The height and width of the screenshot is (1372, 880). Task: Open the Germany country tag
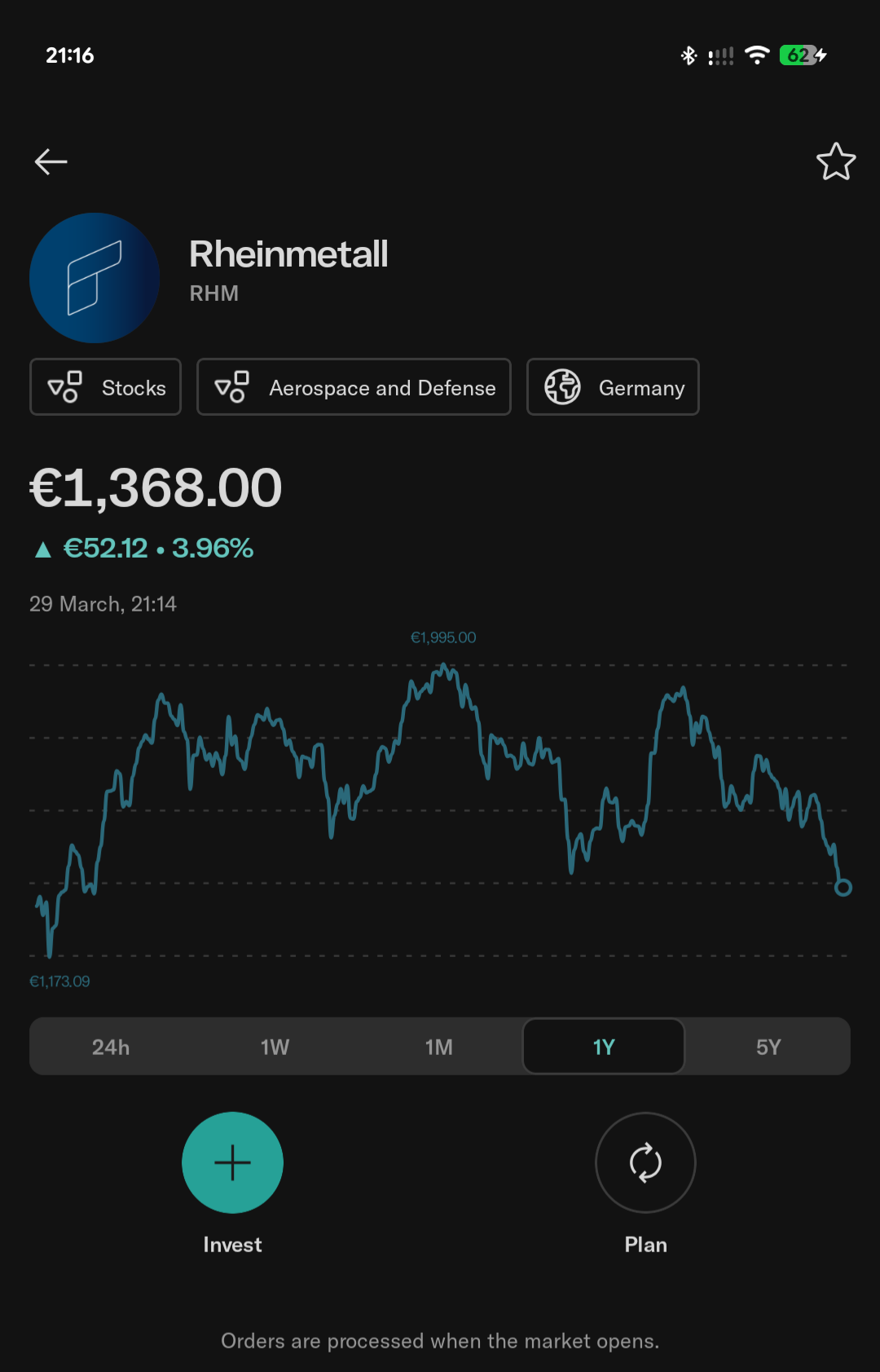613,387
